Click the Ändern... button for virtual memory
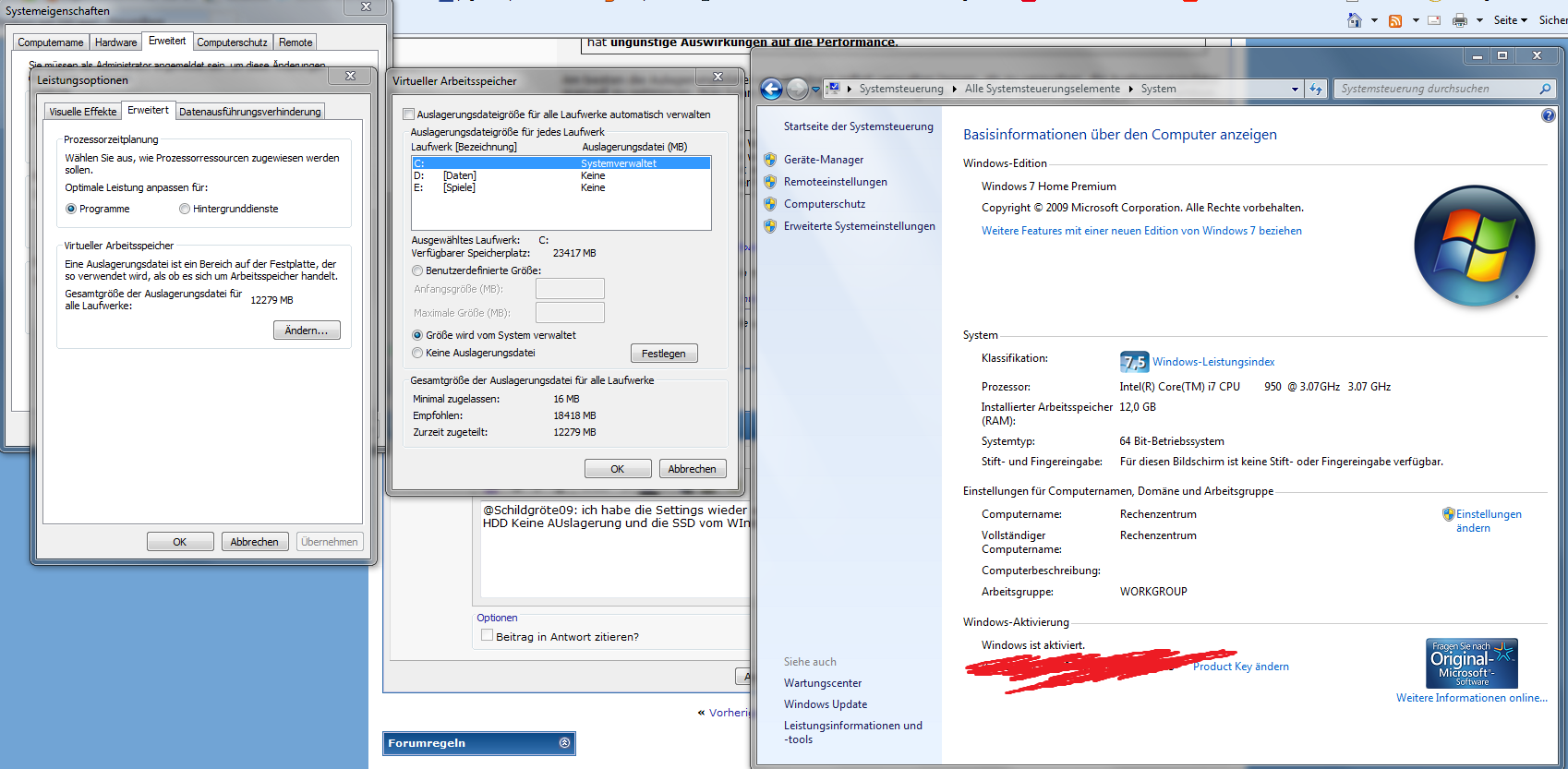The image size is (1568, 769). (x=307, y=330)
